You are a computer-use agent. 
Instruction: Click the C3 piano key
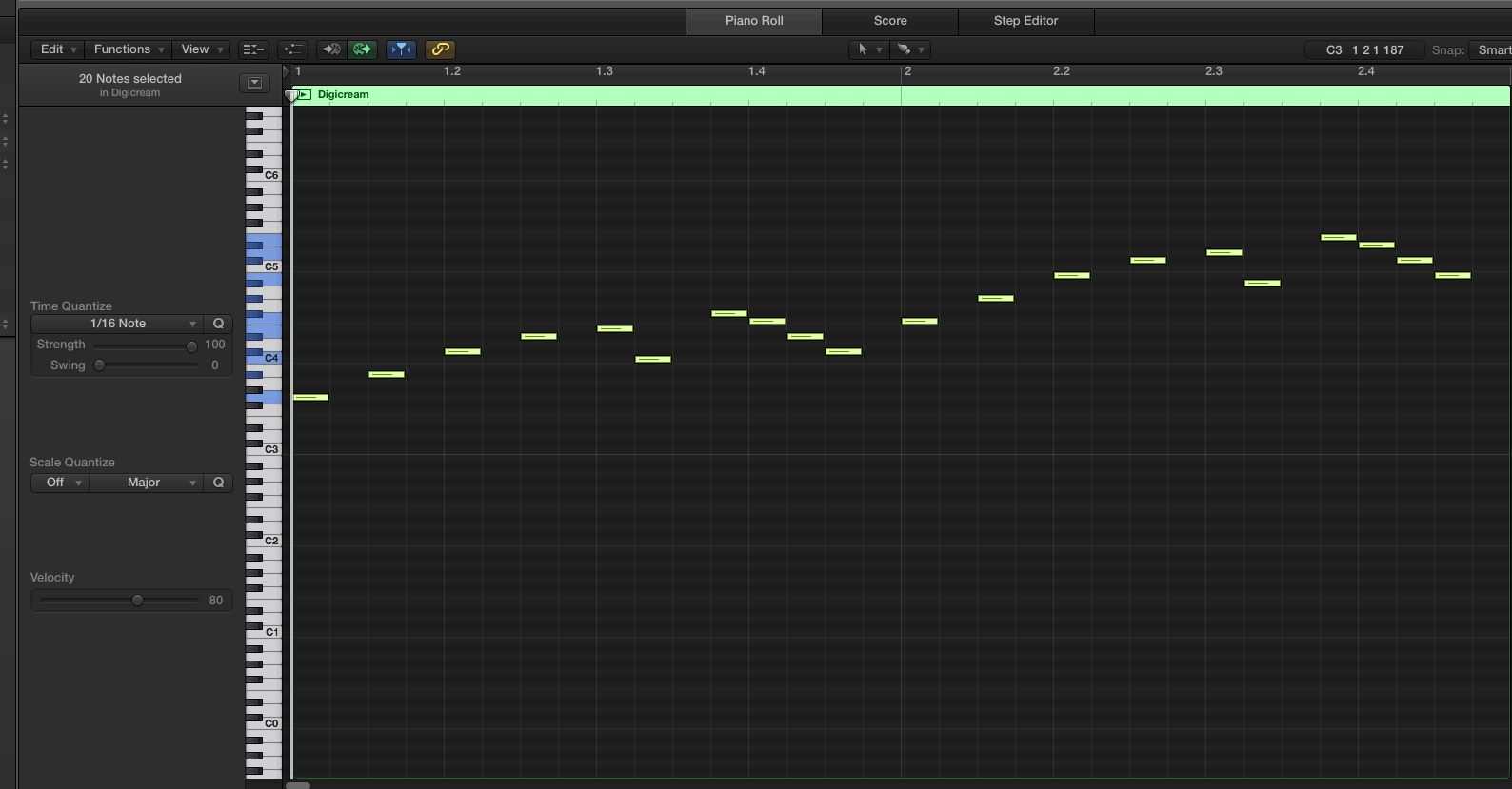270,449
